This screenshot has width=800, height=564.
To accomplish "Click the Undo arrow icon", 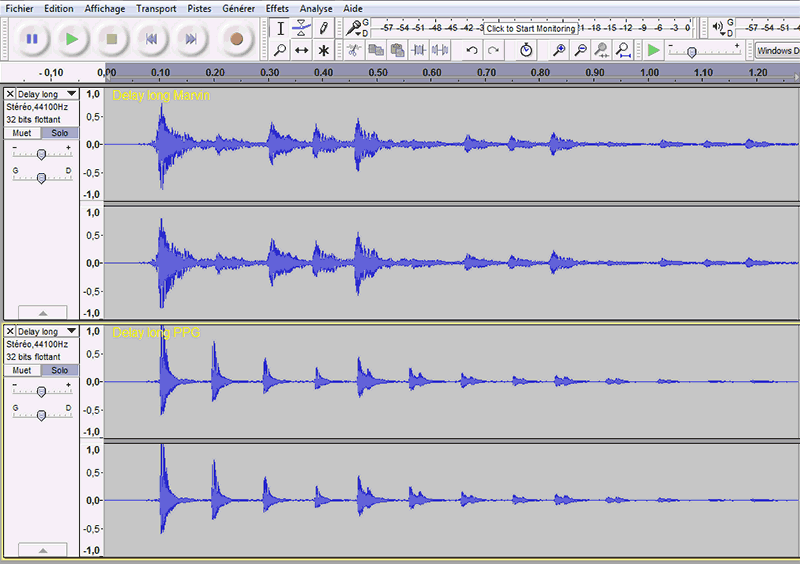I will 472,50.
